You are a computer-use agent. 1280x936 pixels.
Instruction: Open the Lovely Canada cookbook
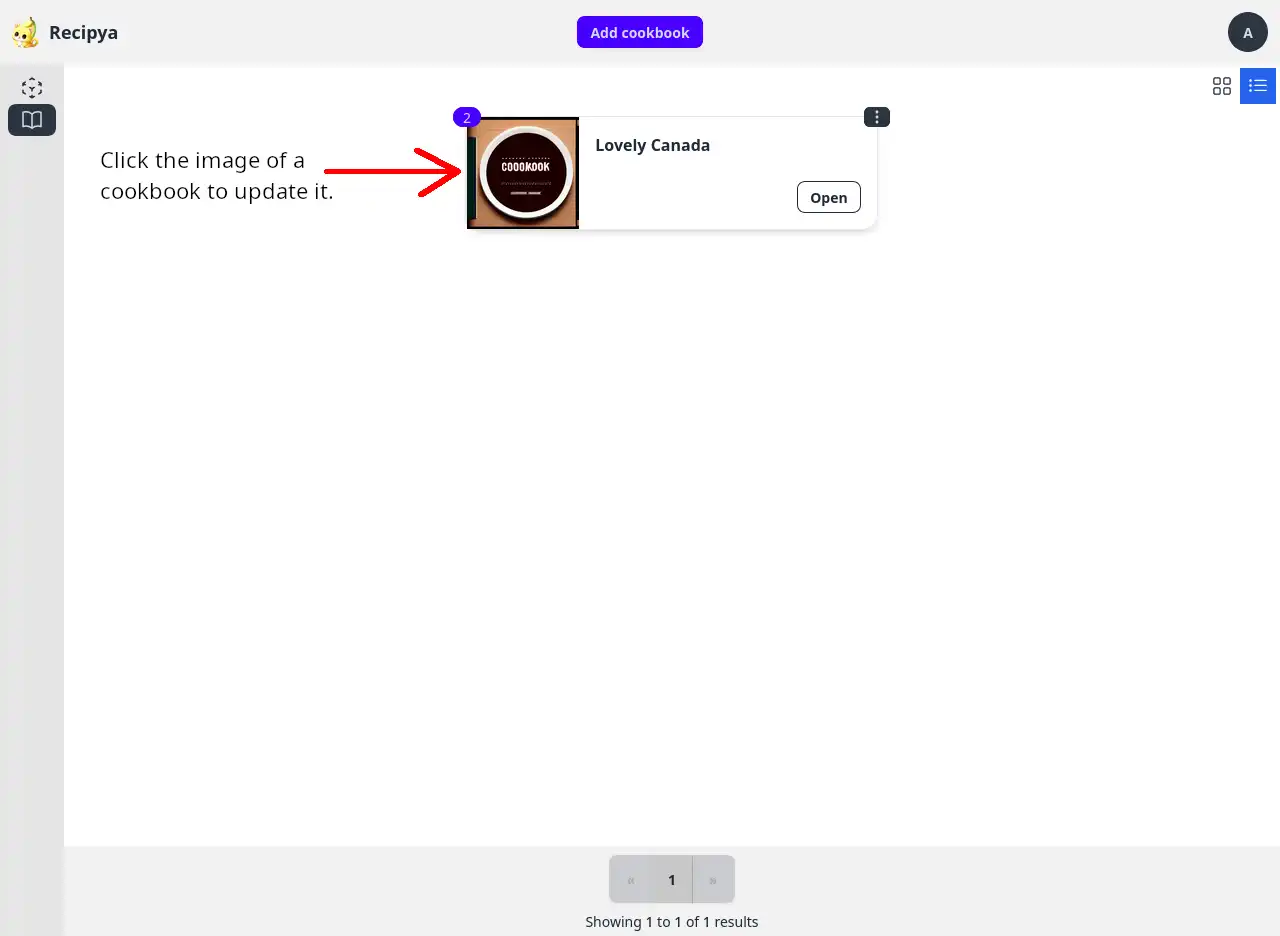(829, 197)
